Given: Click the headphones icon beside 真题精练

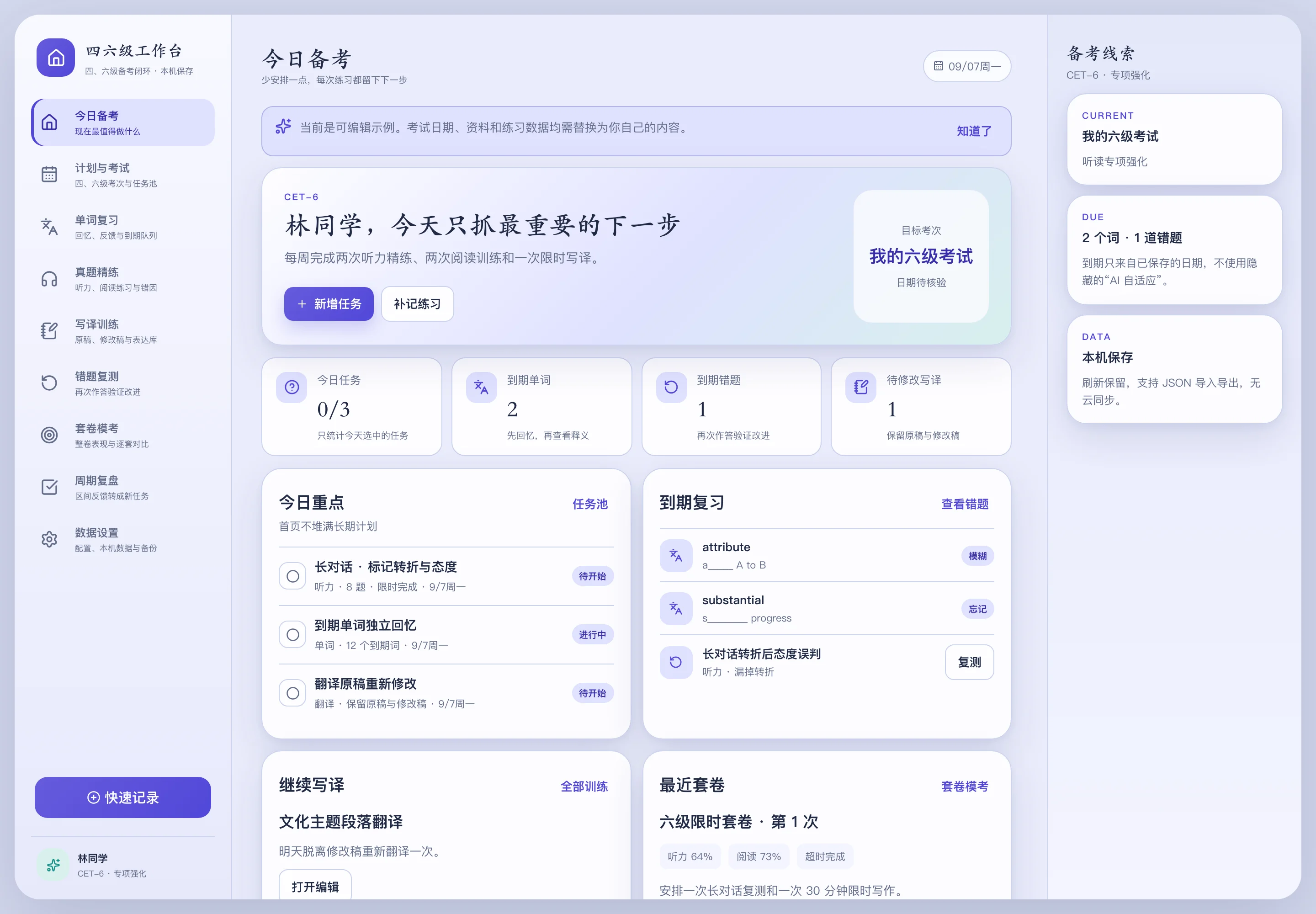Looking at the screenshot, I should (50, 279).
